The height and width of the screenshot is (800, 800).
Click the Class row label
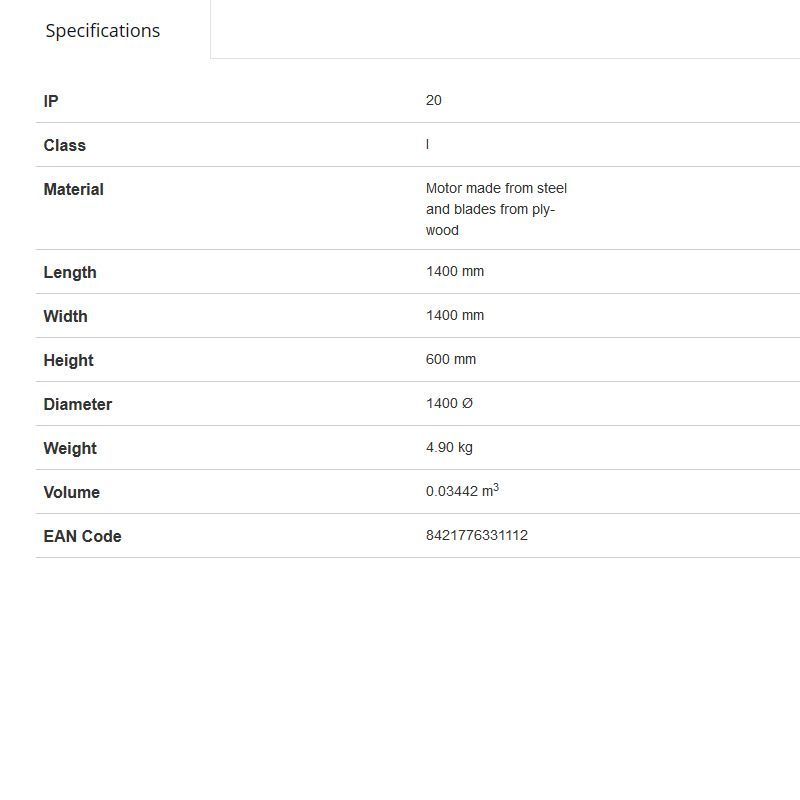pyautogui.click(x=65, y=145)
